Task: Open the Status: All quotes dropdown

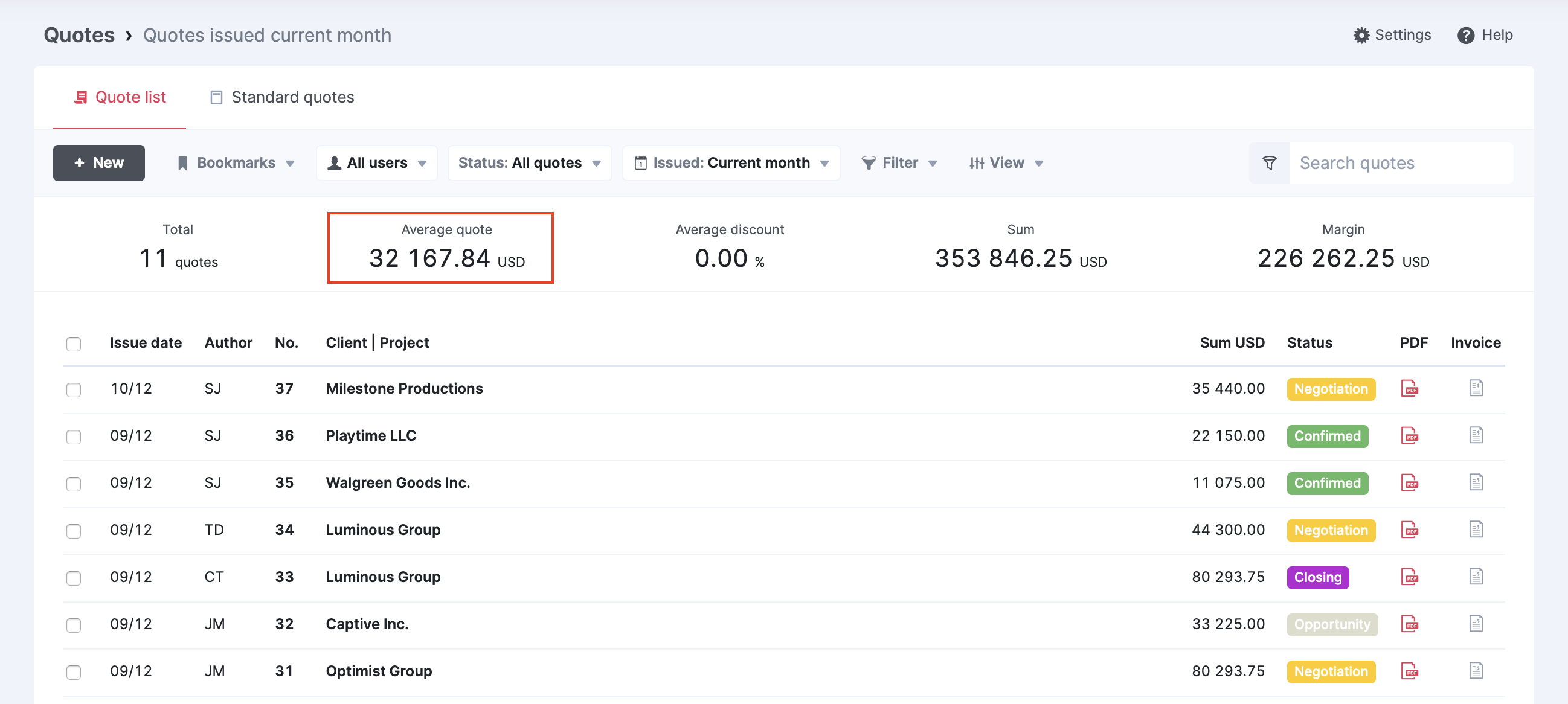Action: coord(530,163)
